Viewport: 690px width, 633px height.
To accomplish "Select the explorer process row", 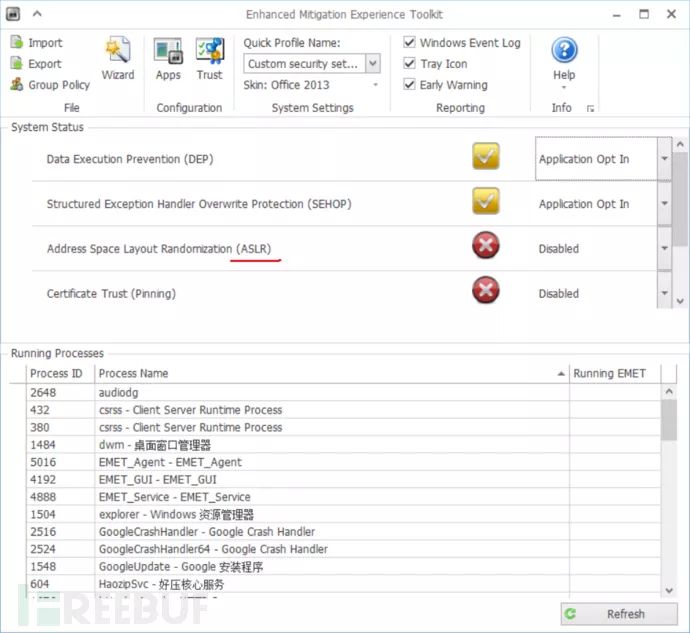I will [x=343, y=514].
